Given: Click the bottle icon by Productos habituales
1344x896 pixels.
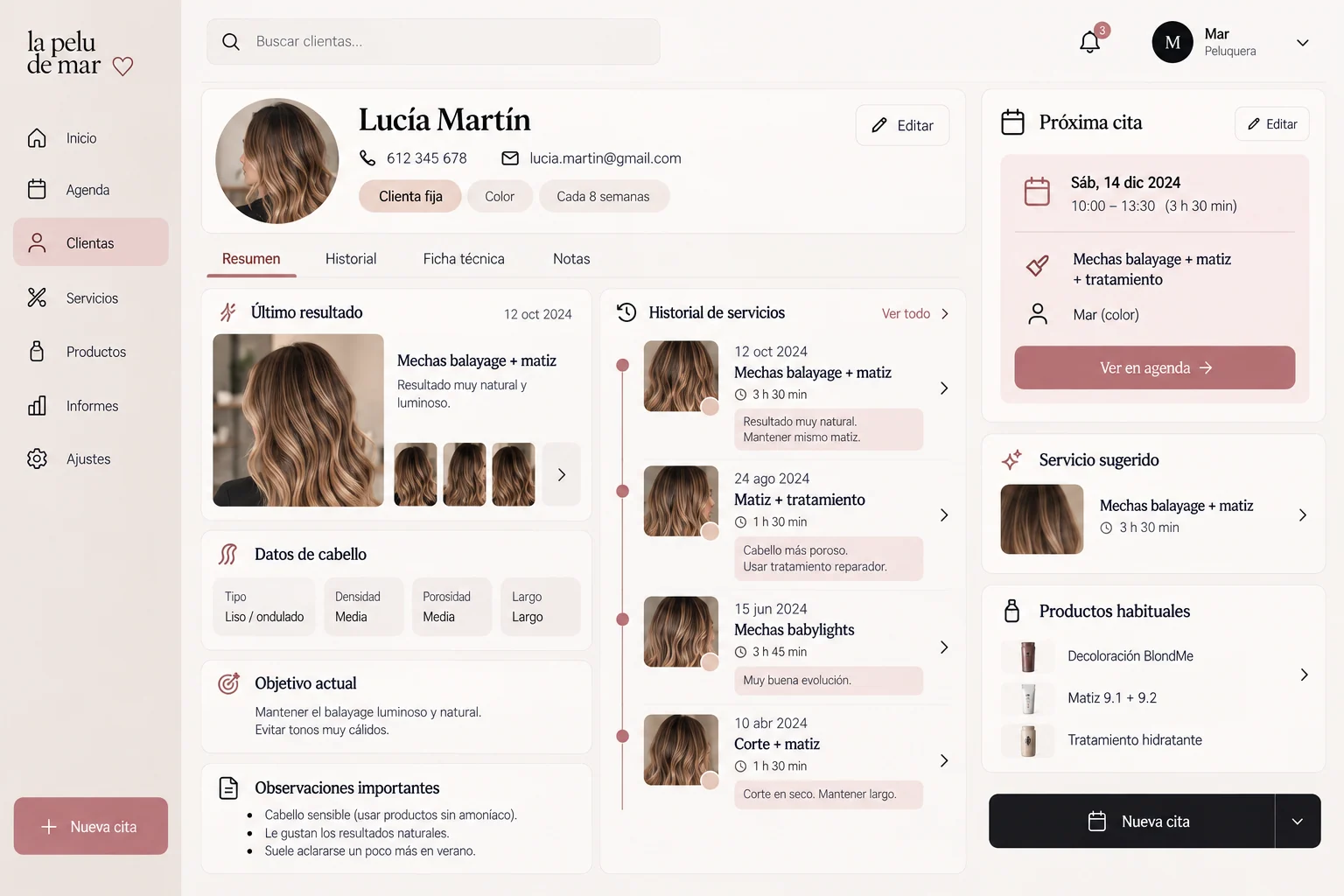Looking at the screenshot, I should coord(1012,611).
